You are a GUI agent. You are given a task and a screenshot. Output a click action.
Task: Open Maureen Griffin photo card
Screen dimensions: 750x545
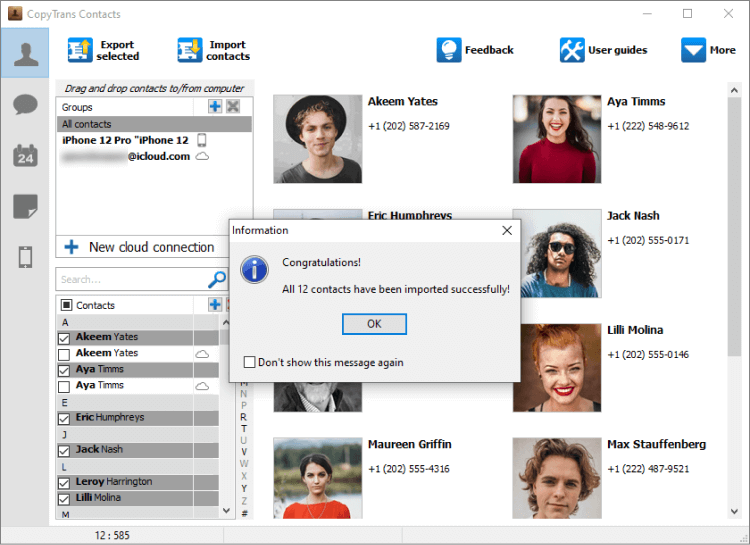[x=318, y=478]
